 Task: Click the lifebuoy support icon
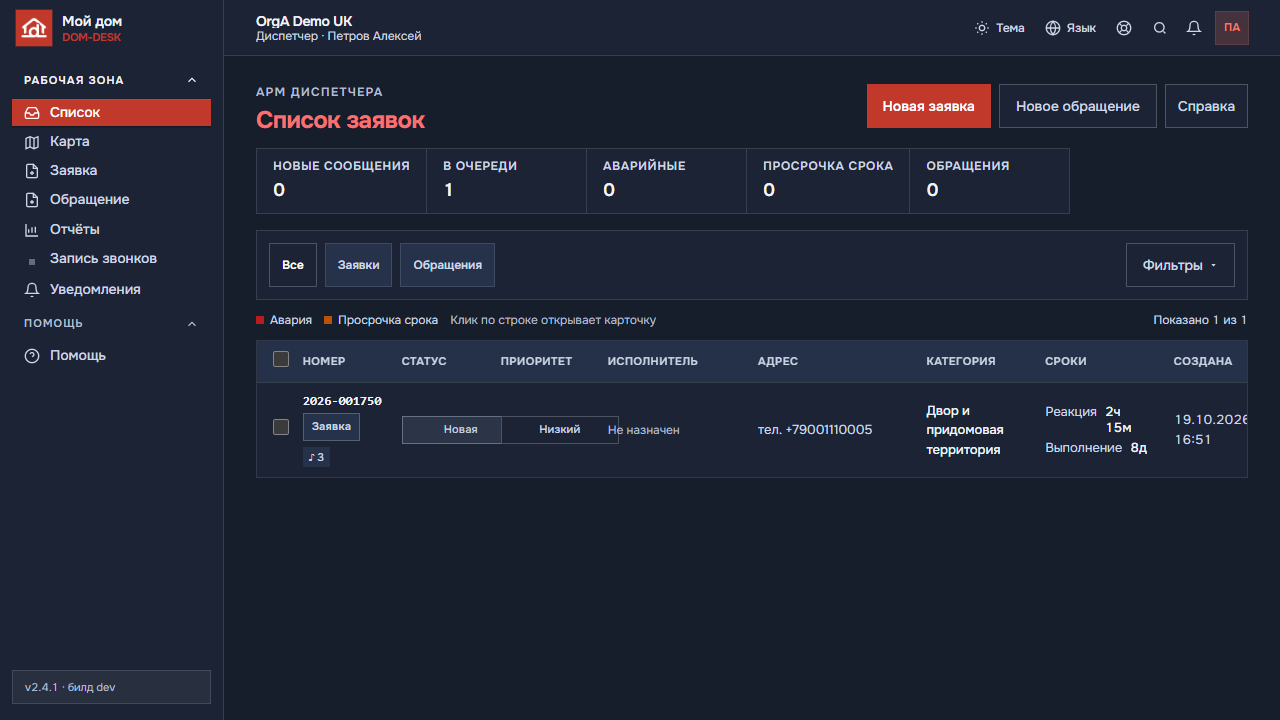coord(1124,28)
